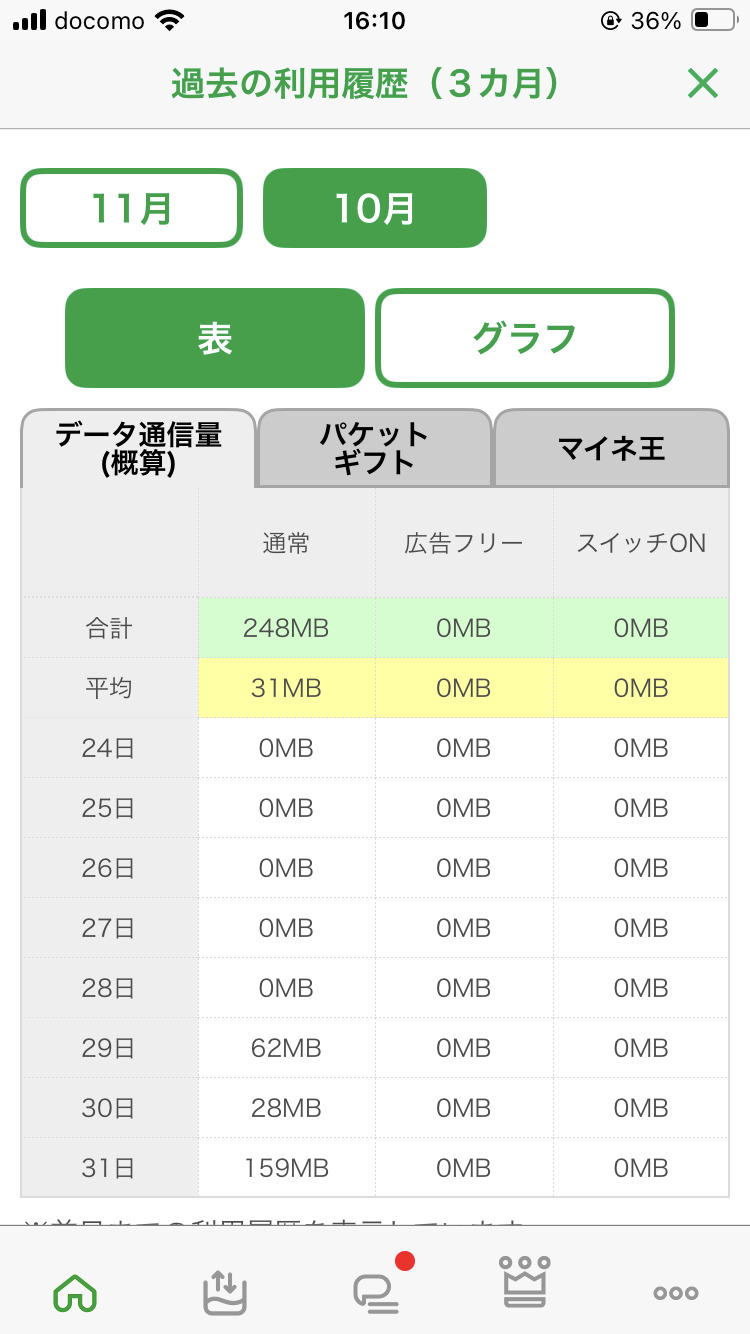The image size is (750, 1334).
Task: Tap the crown icon in bottom bar
Action: [x=526, y=1283]
